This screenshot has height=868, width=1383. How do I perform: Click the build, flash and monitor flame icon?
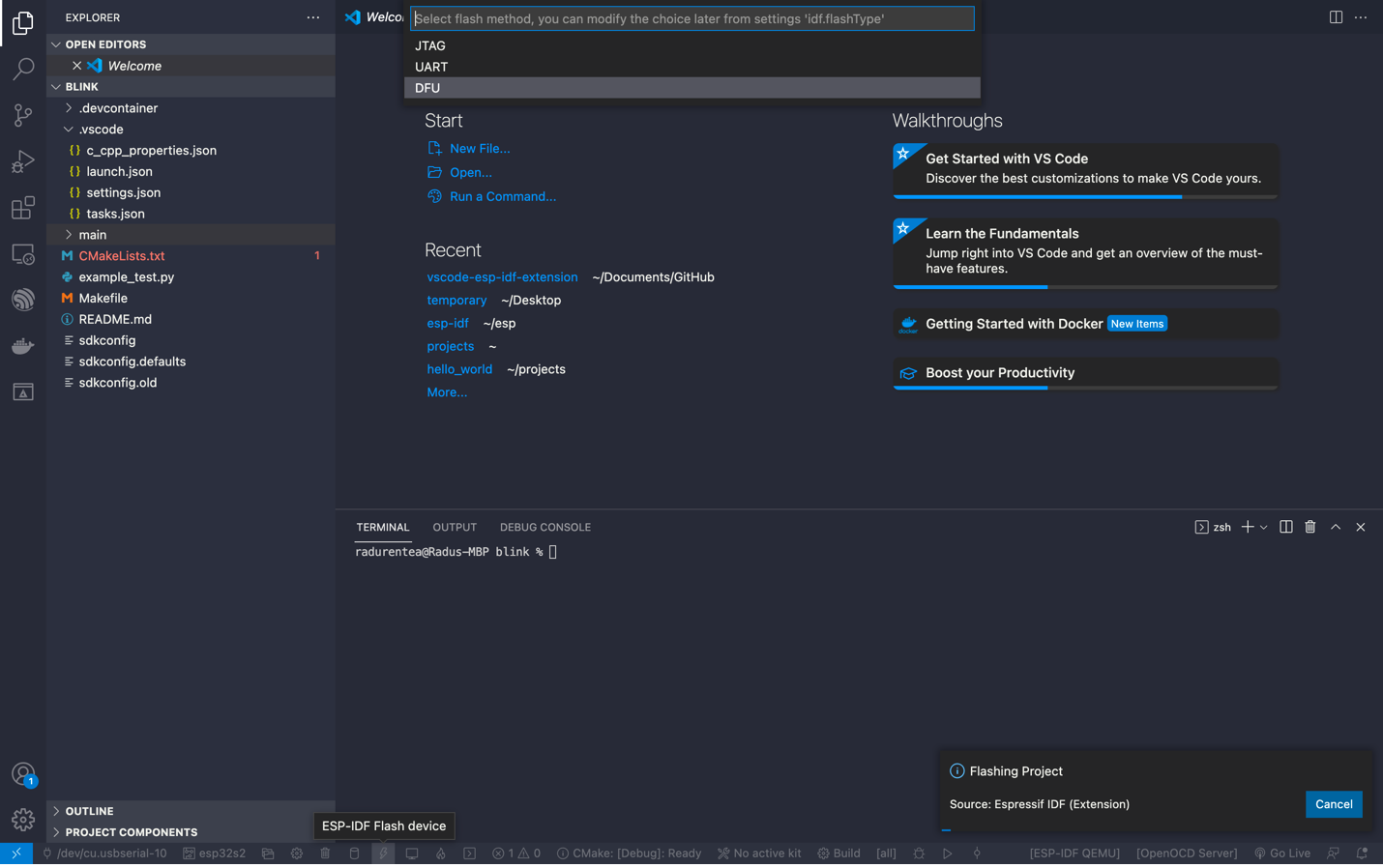click(440, 854)
